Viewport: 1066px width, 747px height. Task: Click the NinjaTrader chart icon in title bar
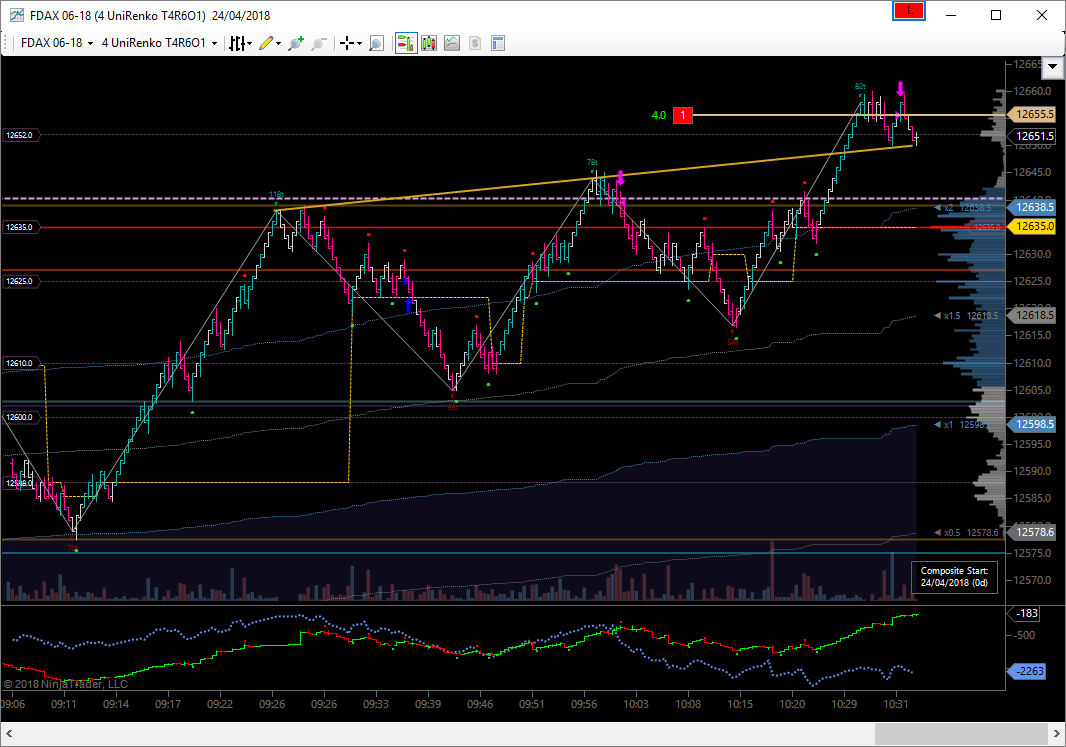(x=16, y=15)
